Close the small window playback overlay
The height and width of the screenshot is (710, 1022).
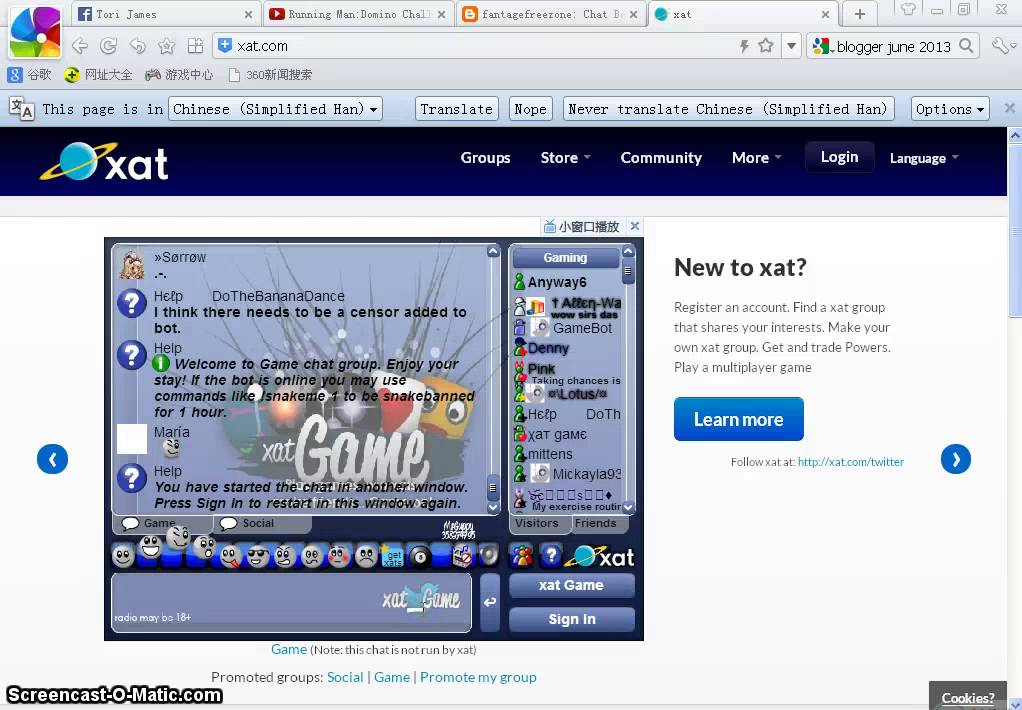coord(635,226)
